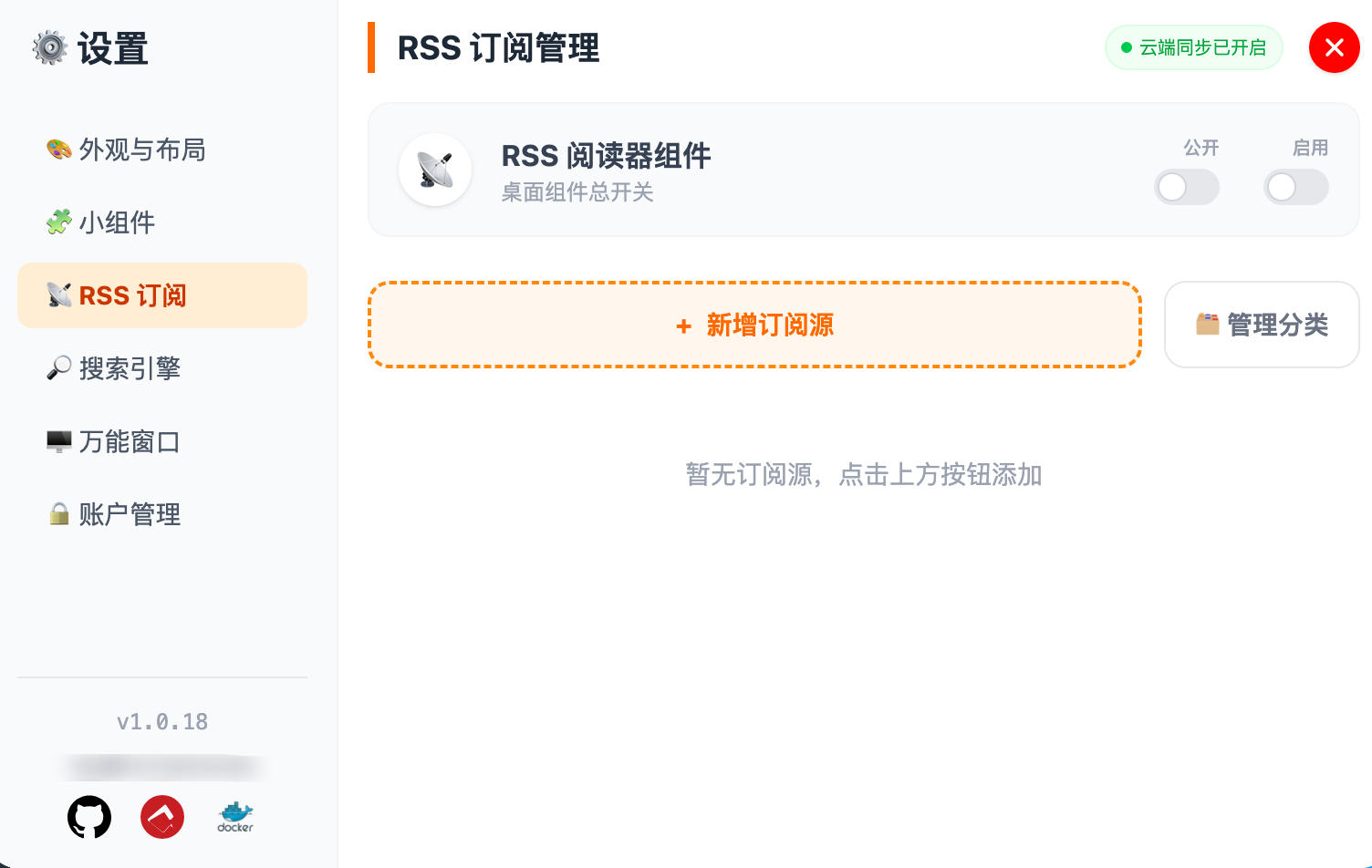The height and width of the screenshot is (868, 1372).
Task: Go to 账户管理 section
Action: [129, 514]
